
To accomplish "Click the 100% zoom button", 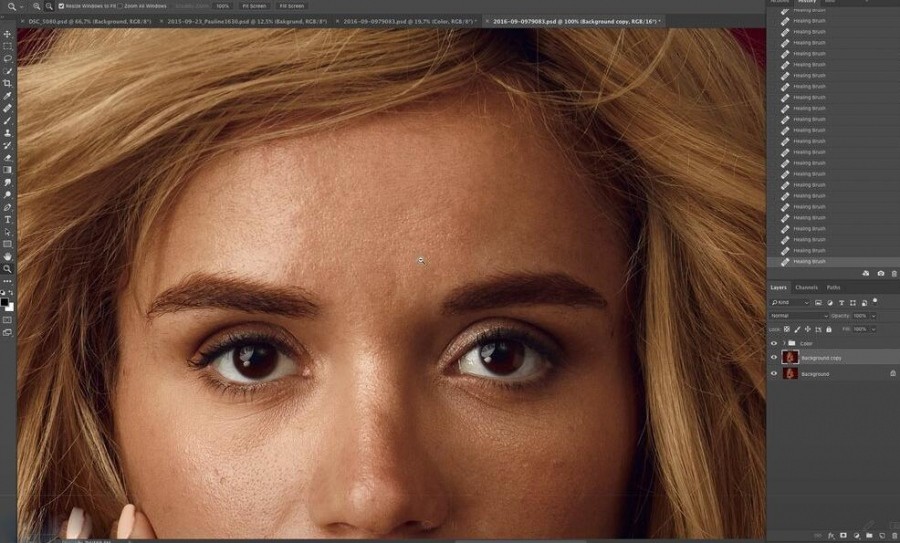I will (223, 6).
